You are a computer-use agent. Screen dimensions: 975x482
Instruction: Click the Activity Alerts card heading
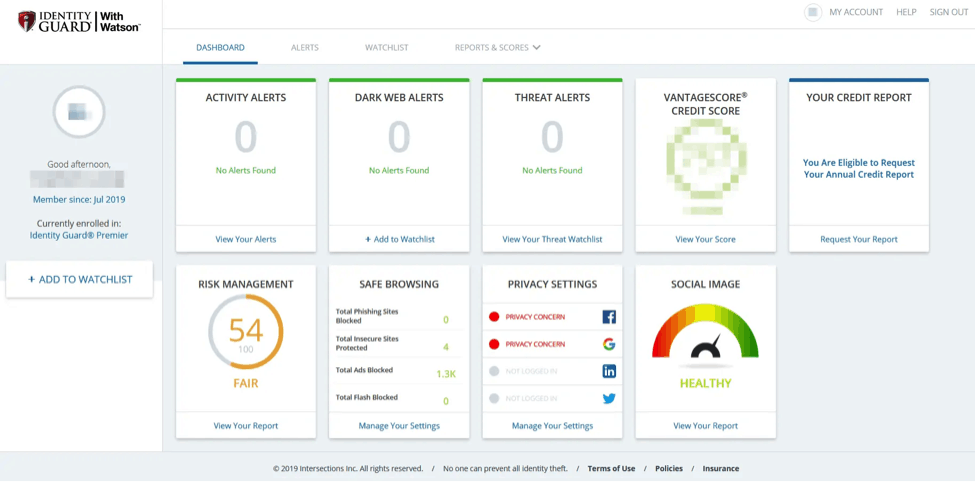point(246,98)
